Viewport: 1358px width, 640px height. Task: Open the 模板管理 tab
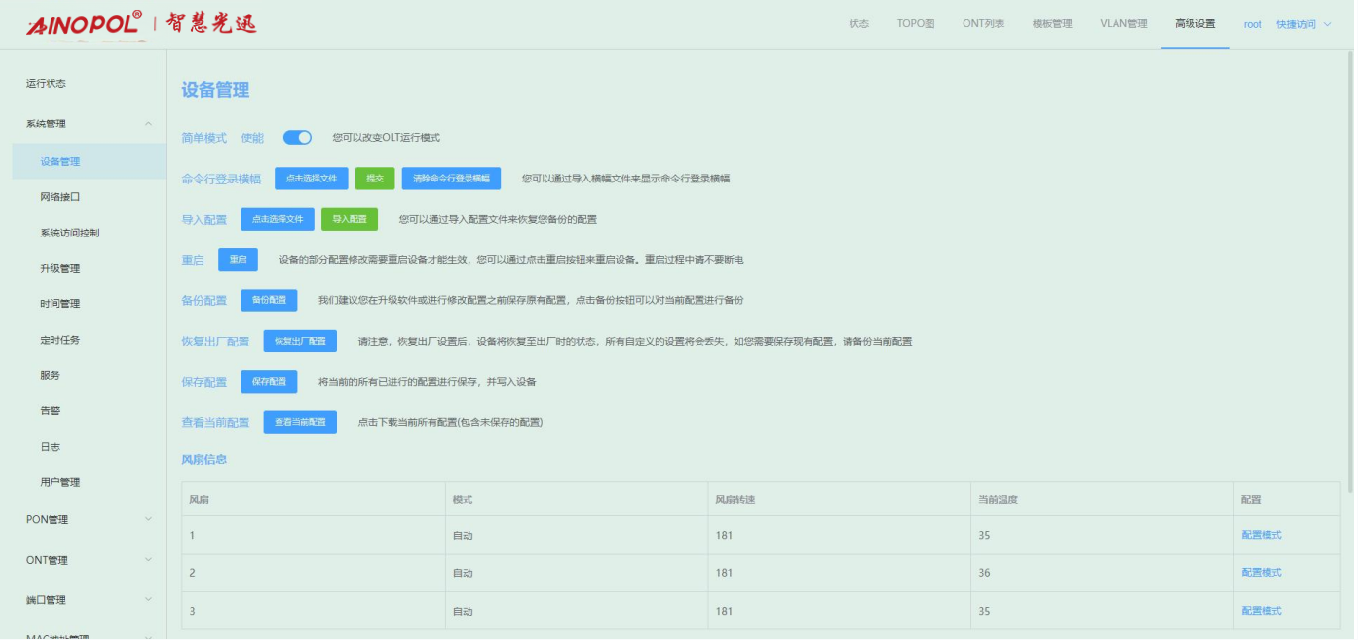[x=1052, y=24]
